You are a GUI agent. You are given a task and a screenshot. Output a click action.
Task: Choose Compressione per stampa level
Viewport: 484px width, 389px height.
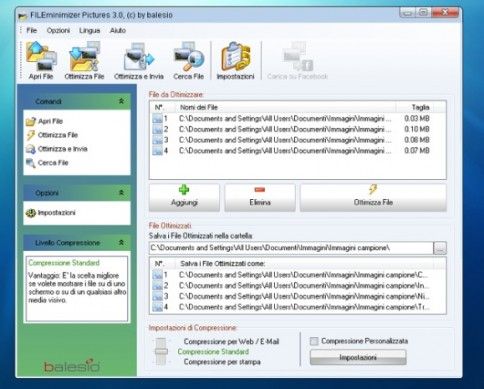click(222, 362)
